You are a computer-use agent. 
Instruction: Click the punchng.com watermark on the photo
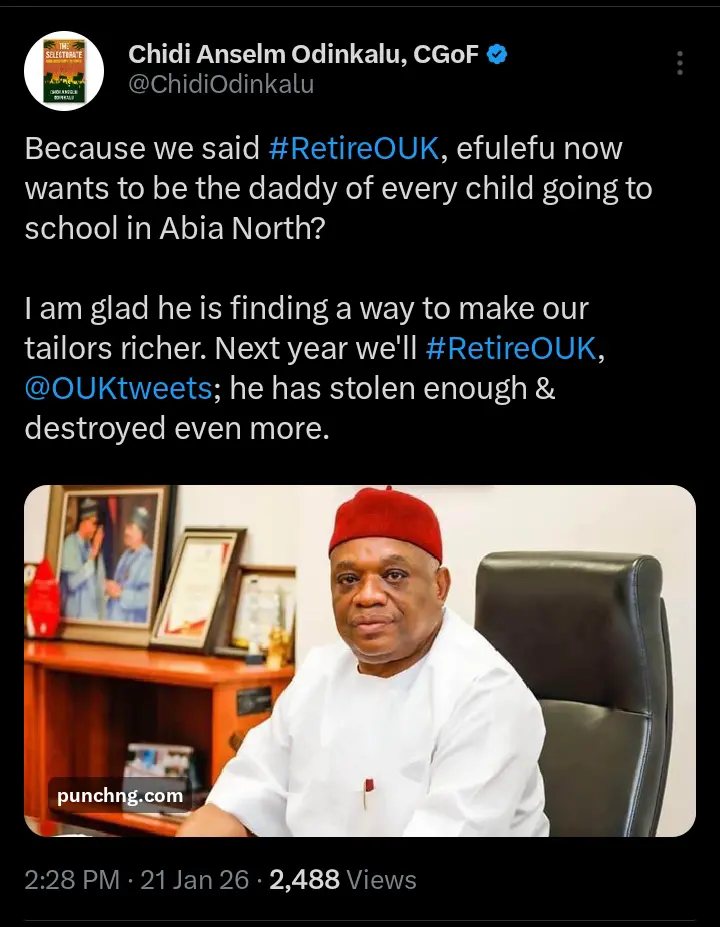pyautogui.click(x=120, y=796)
